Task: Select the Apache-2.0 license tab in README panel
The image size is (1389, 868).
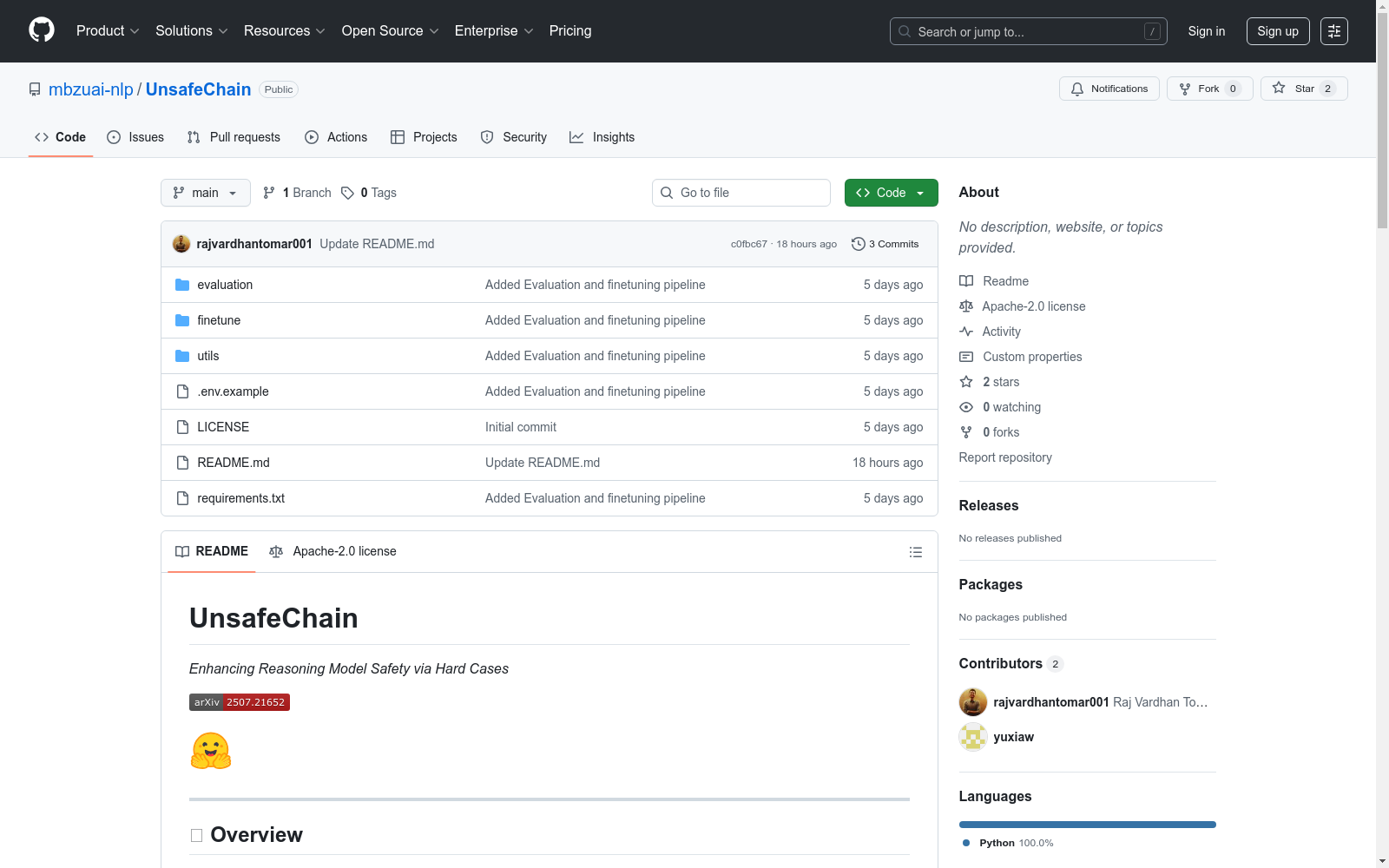Action: point(332,551)
